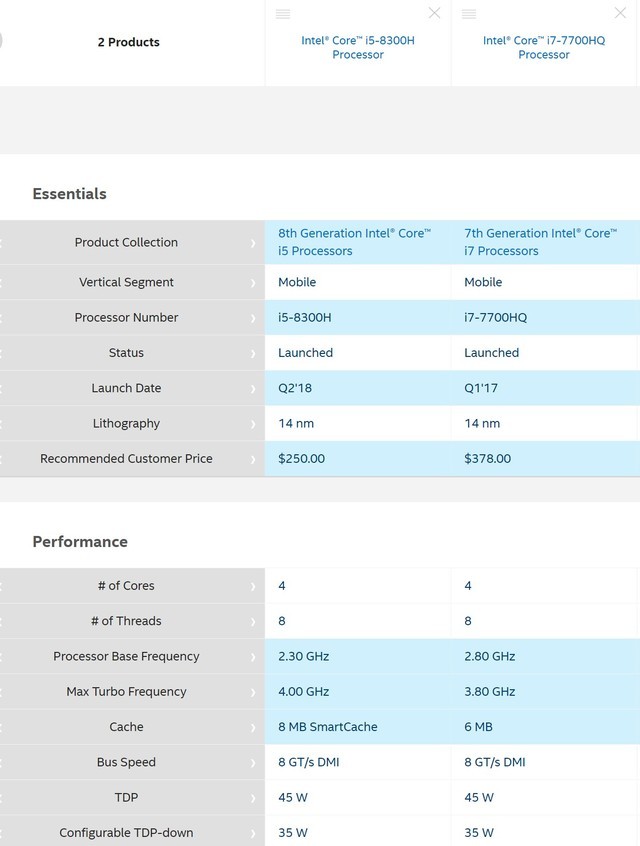Click the right chevron on TDP row

(253, 798)
